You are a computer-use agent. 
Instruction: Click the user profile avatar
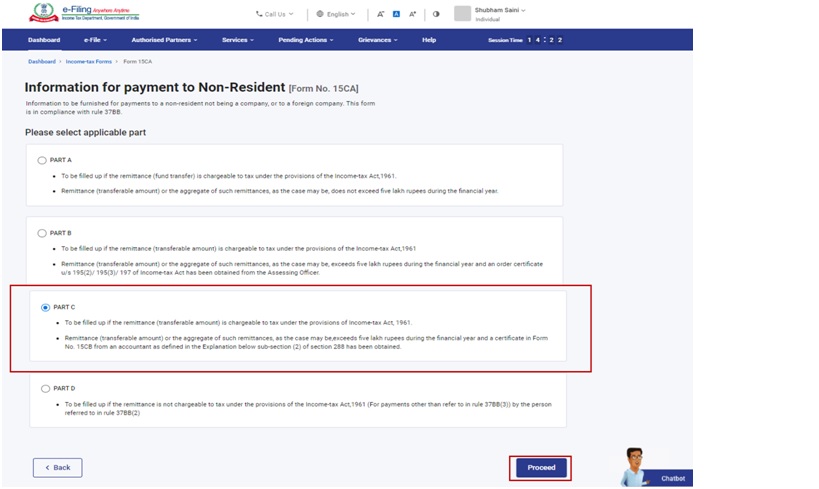tap(462, 13)
